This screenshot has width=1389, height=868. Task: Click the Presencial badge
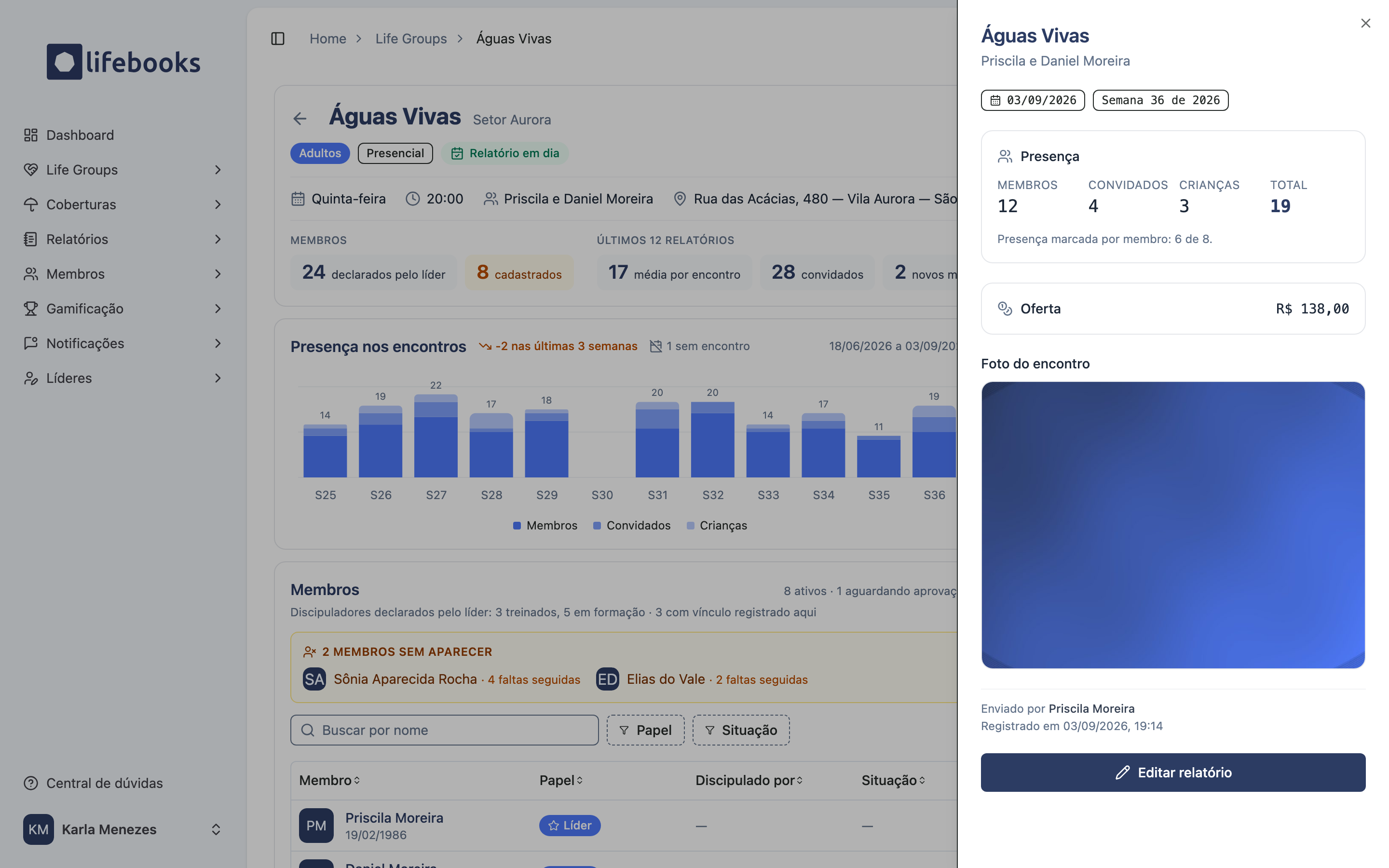point(395,153)
